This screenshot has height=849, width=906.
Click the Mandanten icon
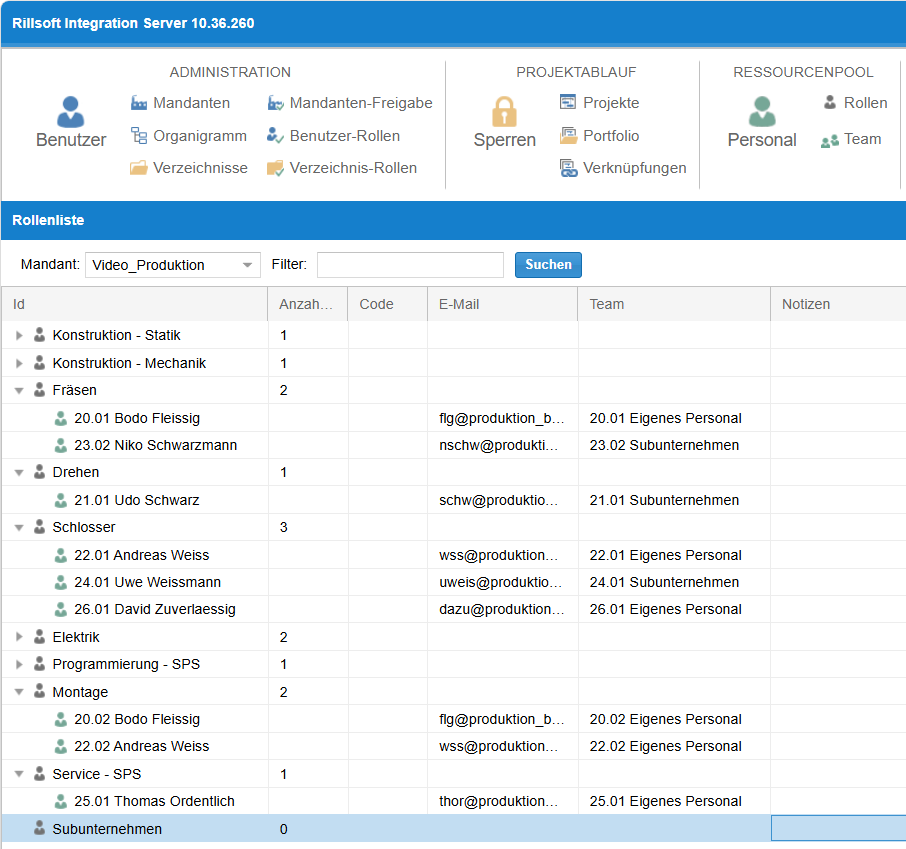pyautogui.click(x=139, y=103)
